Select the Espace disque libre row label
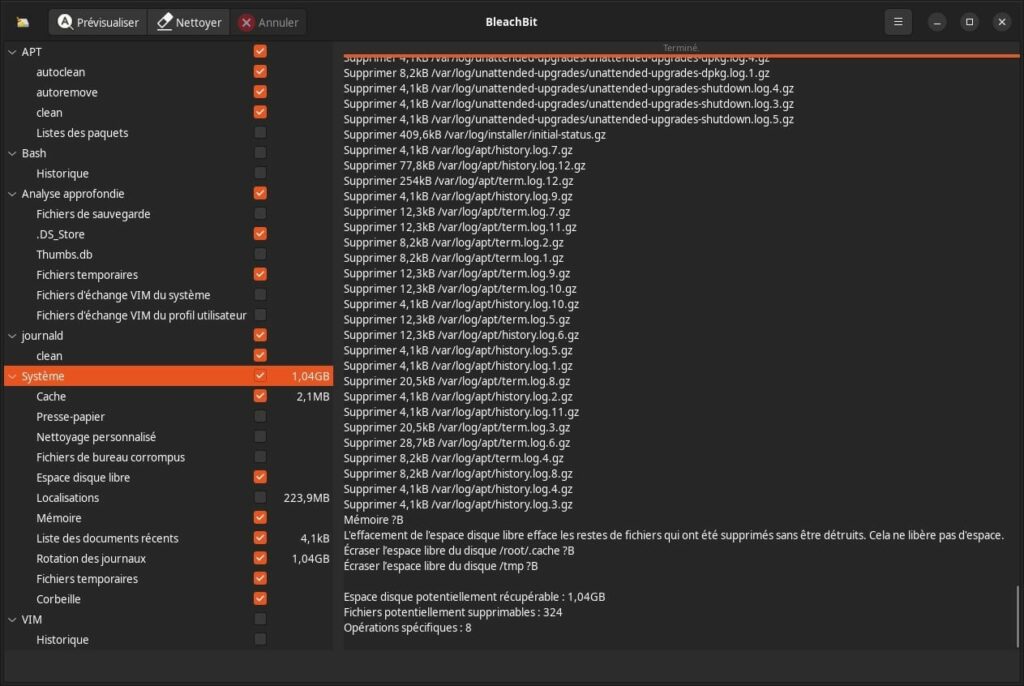Screen dimensions: 1024x686 [x=83, y=478]
